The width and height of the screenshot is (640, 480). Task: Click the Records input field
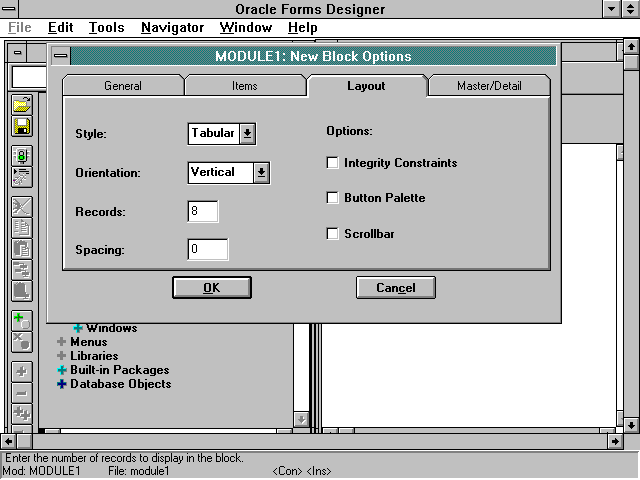(x=202, y=211)
